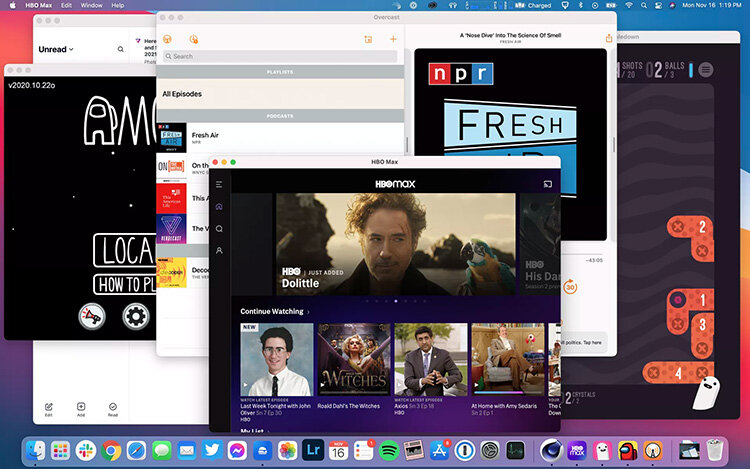Viewport: 750px width, 469px height.
Task: Click the This American Life podcast artwork
Action: point(171,198)
